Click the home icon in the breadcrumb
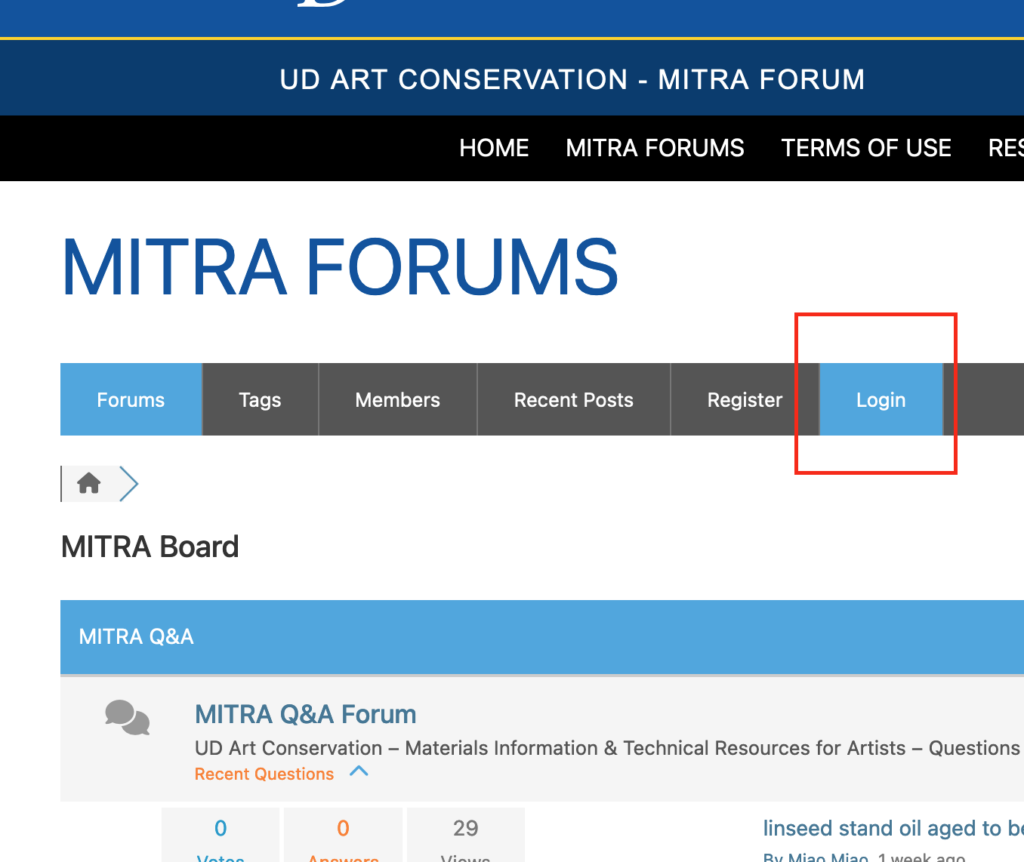The height and width of the screenshot is (862, 1024). (x=89, y=484)
